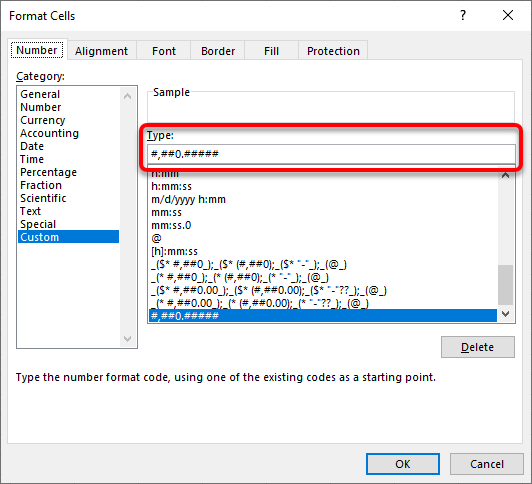The height and width of the screenshot is (484, 532).
Task: Switch to the Alignment tab
Action: coord(101,51)
